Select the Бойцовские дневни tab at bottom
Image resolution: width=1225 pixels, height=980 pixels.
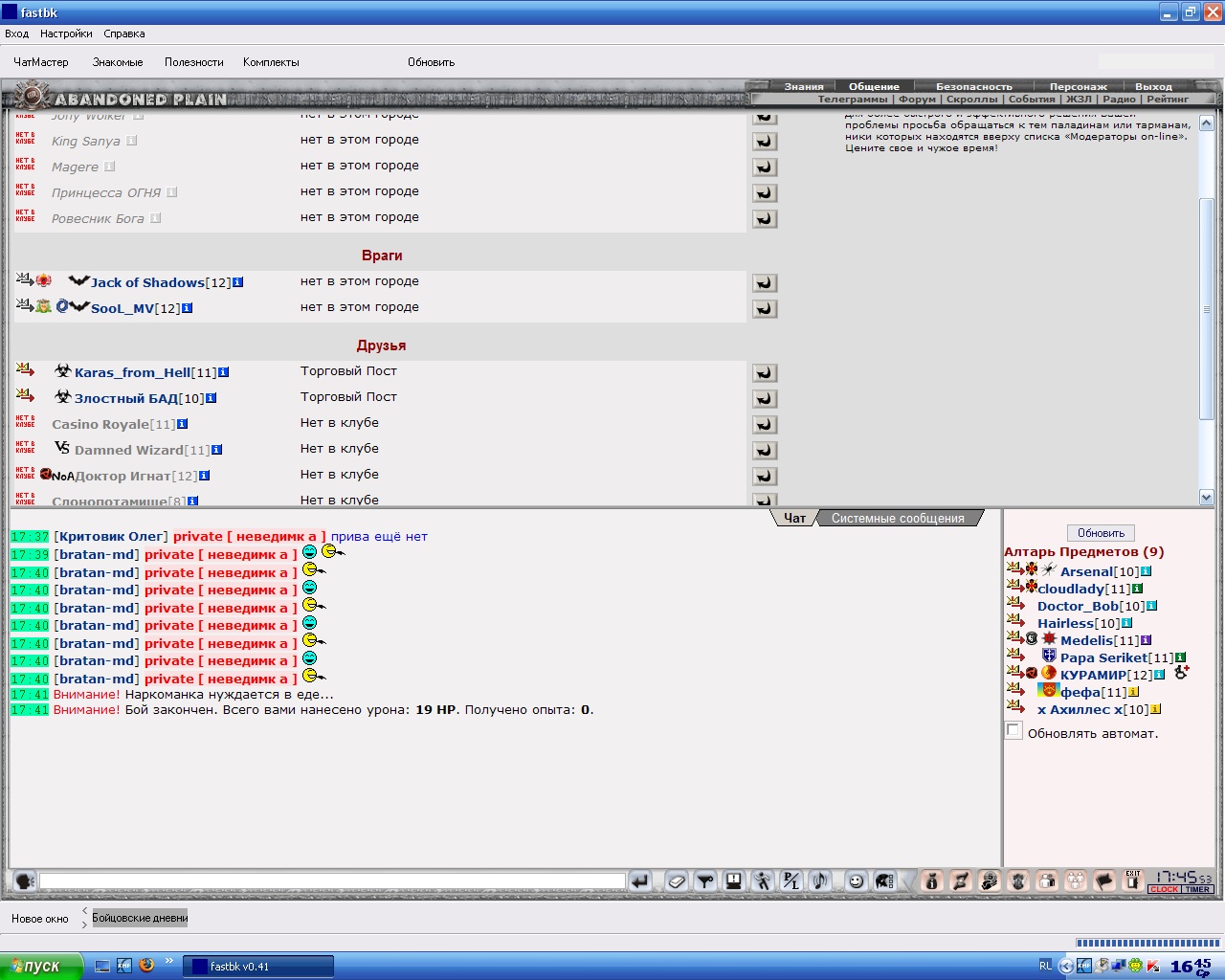(140, 918)
